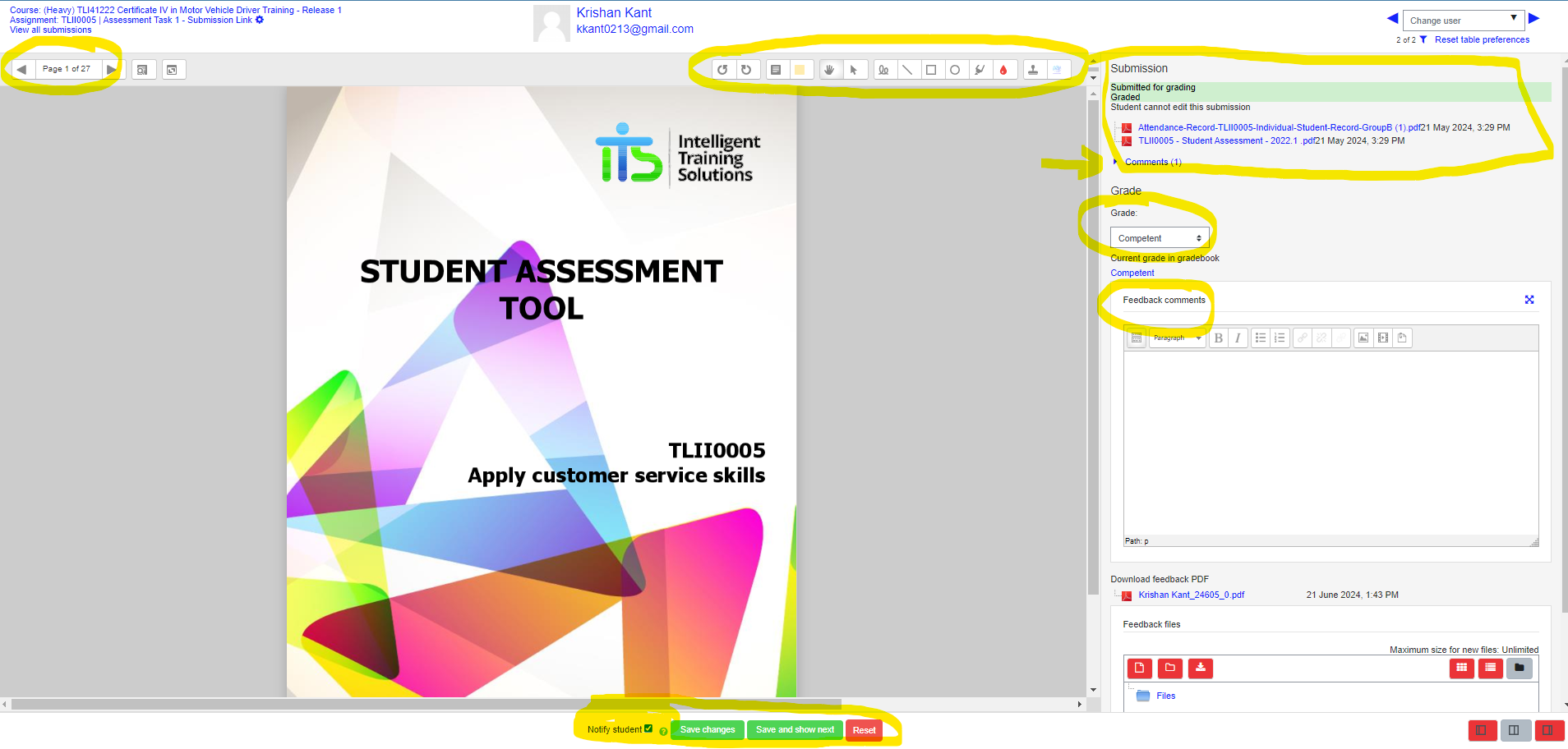Click inside the feedback comments text area
1568x749 pixels.
point(1330,443)
